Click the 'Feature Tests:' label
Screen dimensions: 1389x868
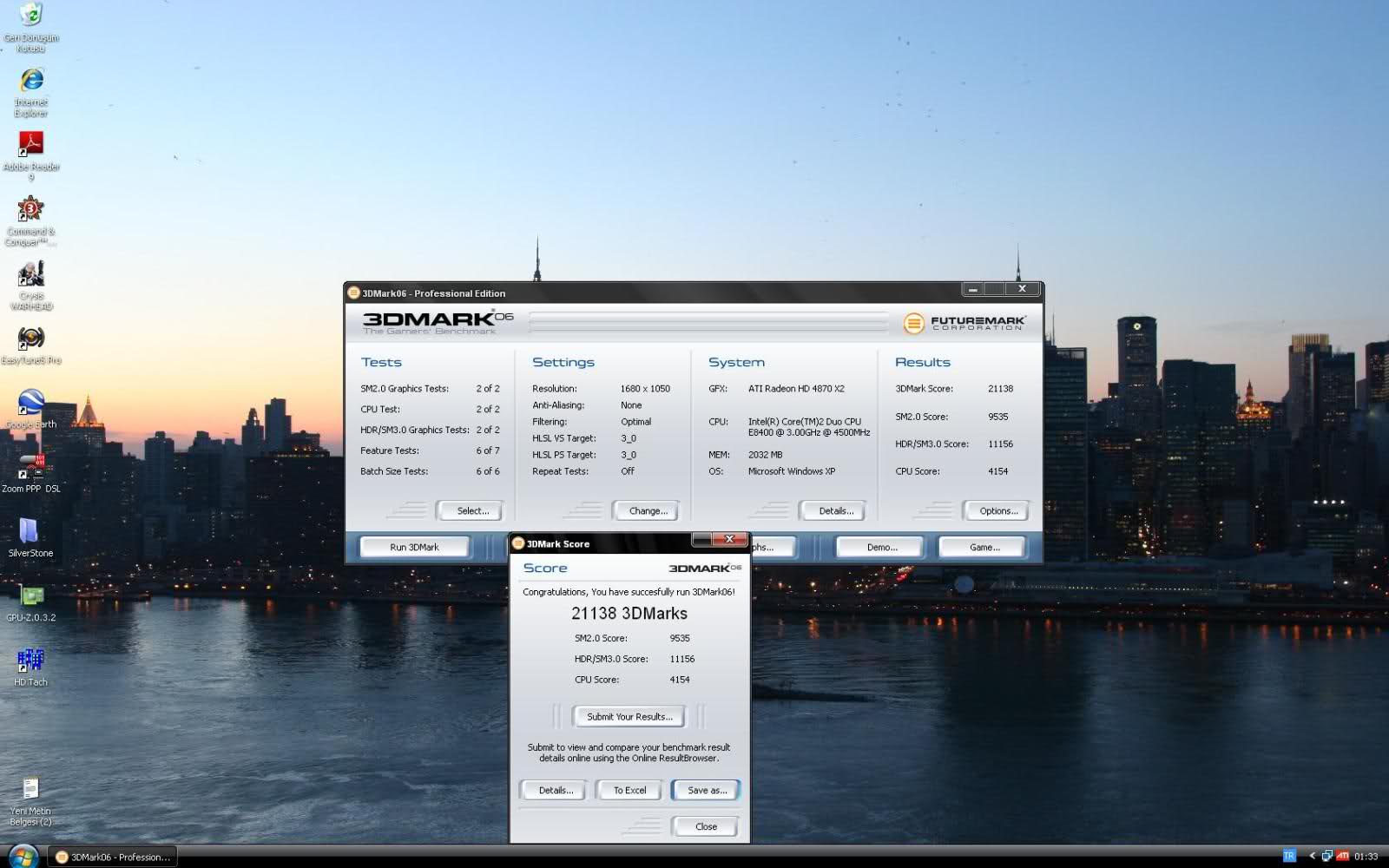(389, 450)
